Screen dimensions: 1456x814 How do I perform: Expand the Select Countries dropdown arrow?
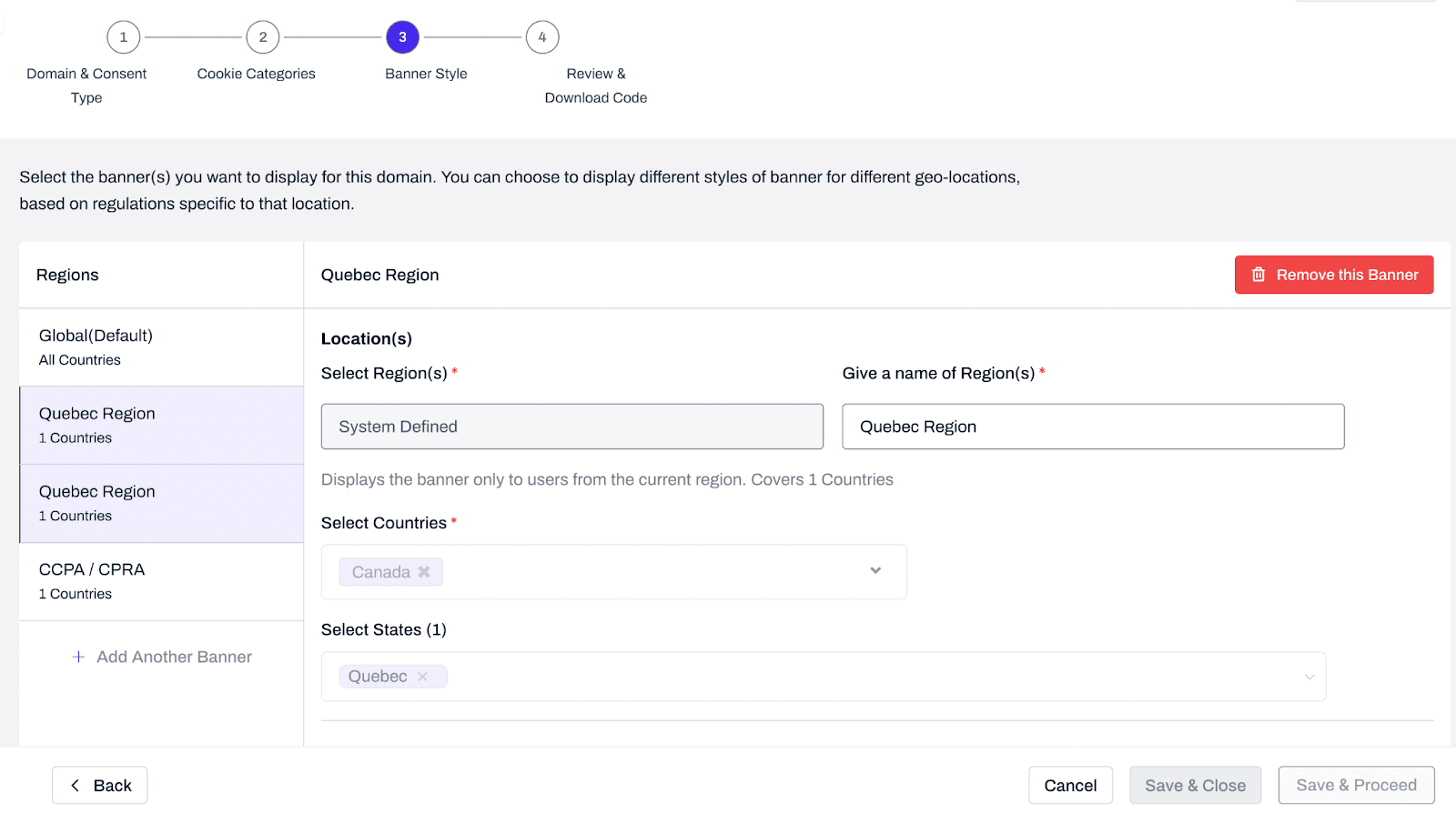tap(875, 571)
